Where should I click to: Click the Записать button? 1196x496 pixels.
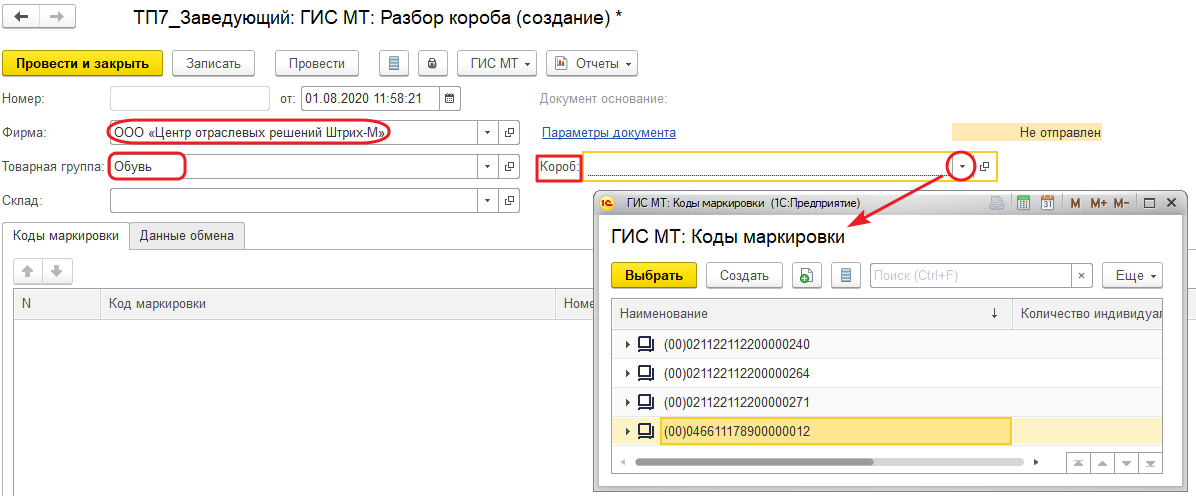pos(213,63)
